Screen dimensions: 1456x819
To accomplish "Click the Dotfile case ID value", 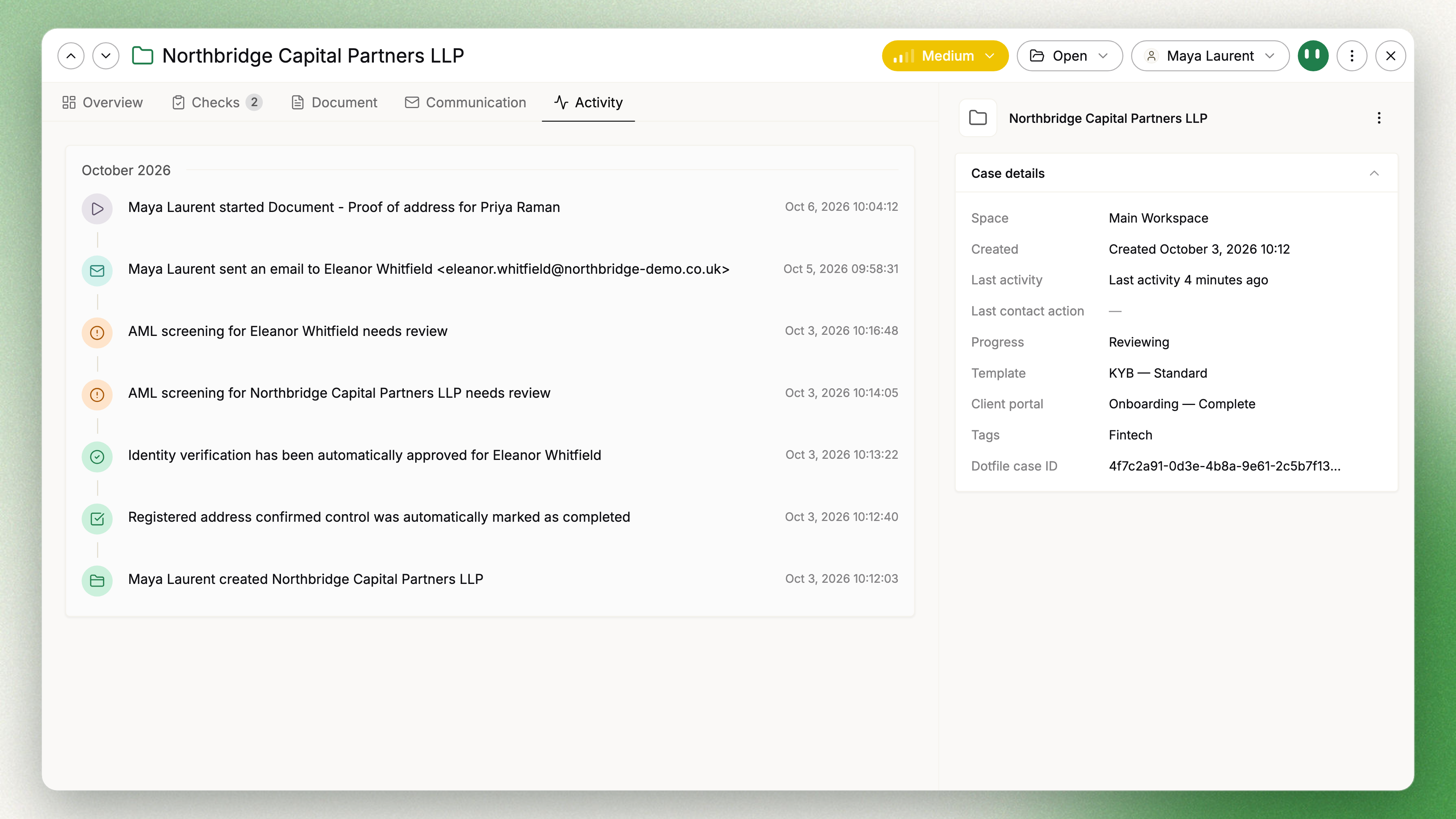I will coord(1224,466).
